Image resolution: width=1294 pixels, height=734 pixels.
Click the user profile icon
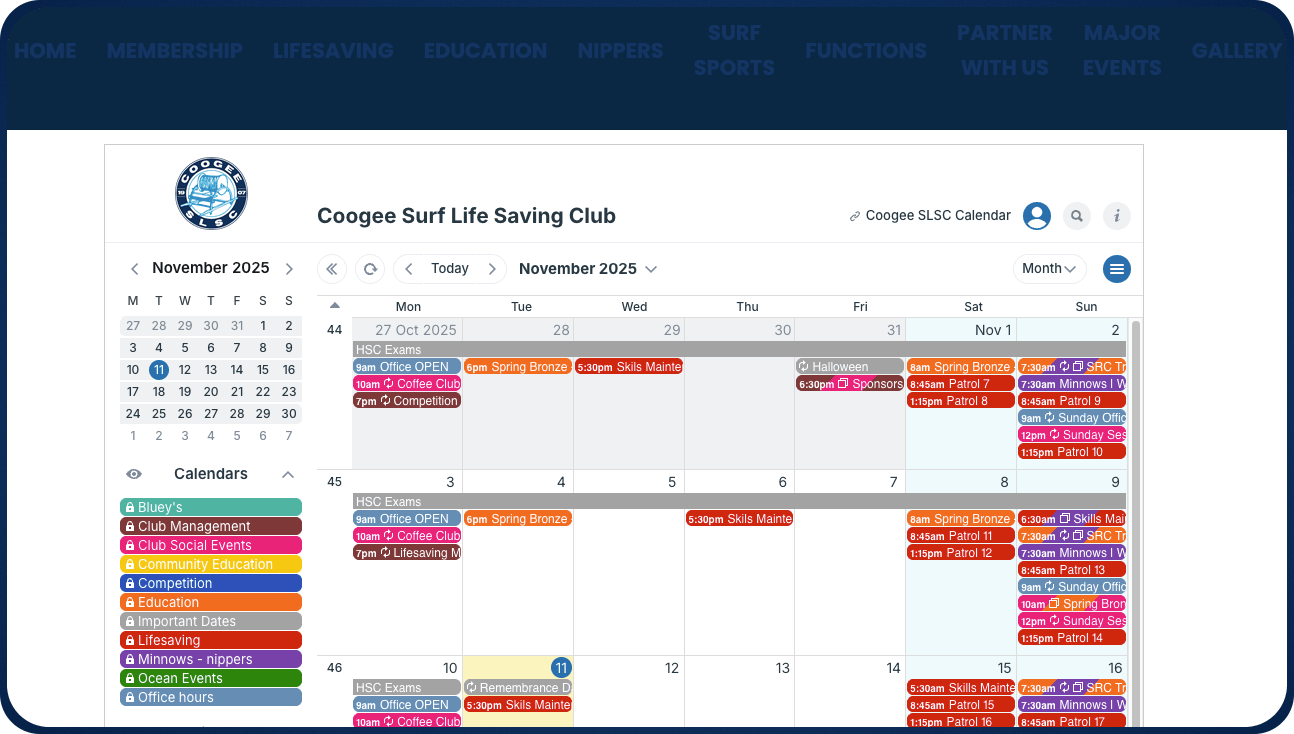point(1037,215)
